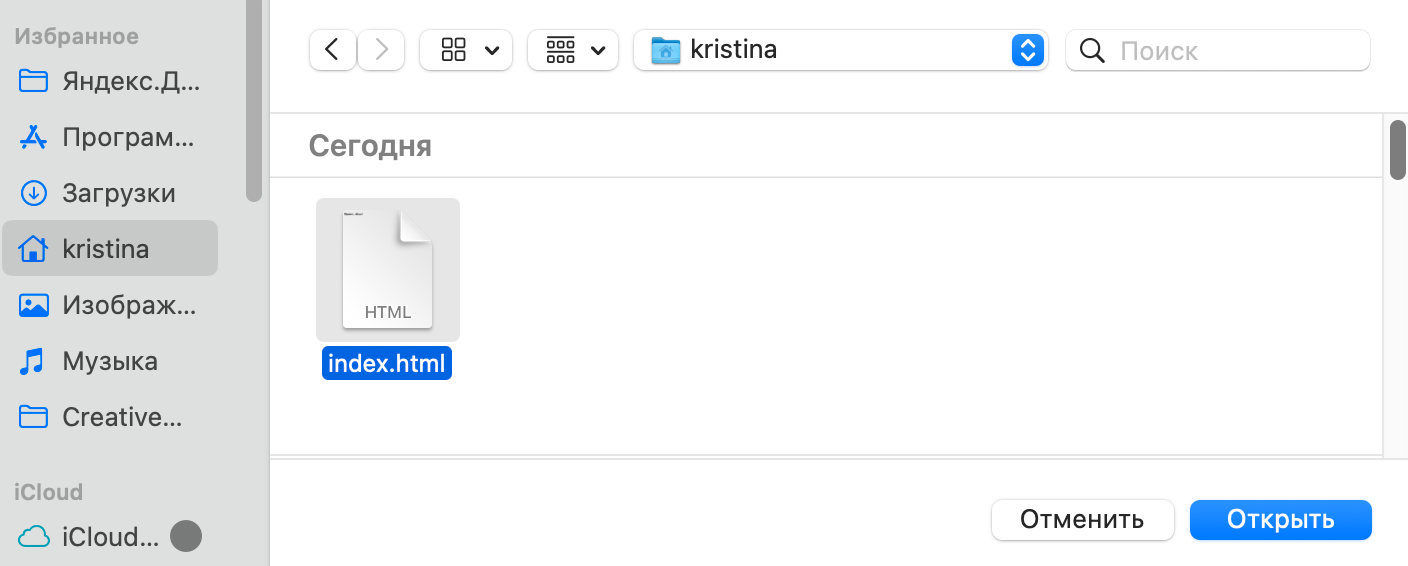This screenshot has width=1408, height=566.
Task: Open Яндекс.Диск folder in the sidebar
Action: (110, 81)
